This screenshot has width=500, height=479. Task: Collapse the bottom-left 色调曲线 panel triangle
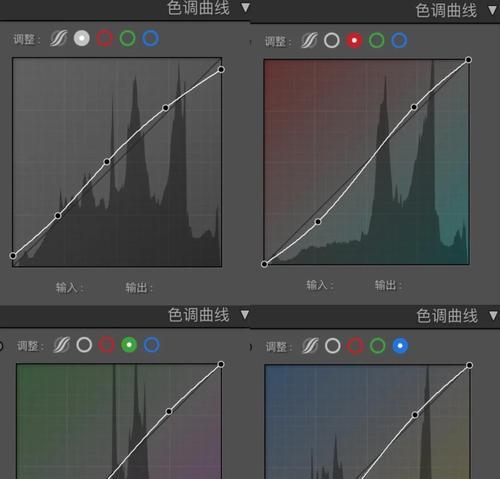(x=245, y=314)
